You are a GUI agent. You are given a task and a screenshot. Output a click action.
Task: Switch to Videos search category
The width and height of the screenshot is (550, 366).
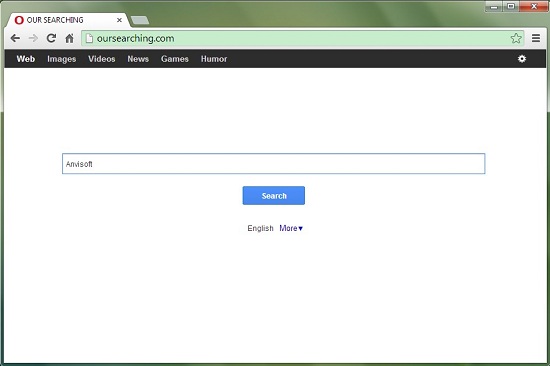(x=102, y=59)
